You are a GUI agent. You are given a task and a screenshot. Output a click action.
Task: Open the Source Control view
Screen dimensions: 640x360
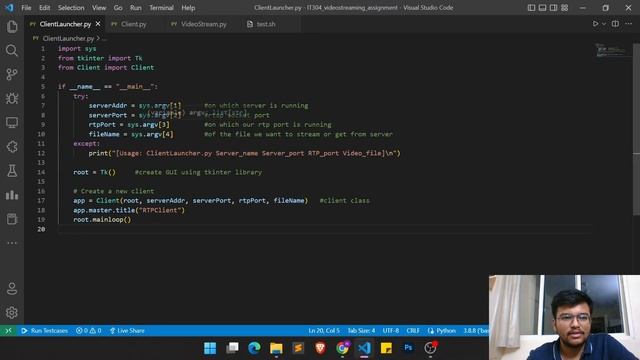(12, 74)
